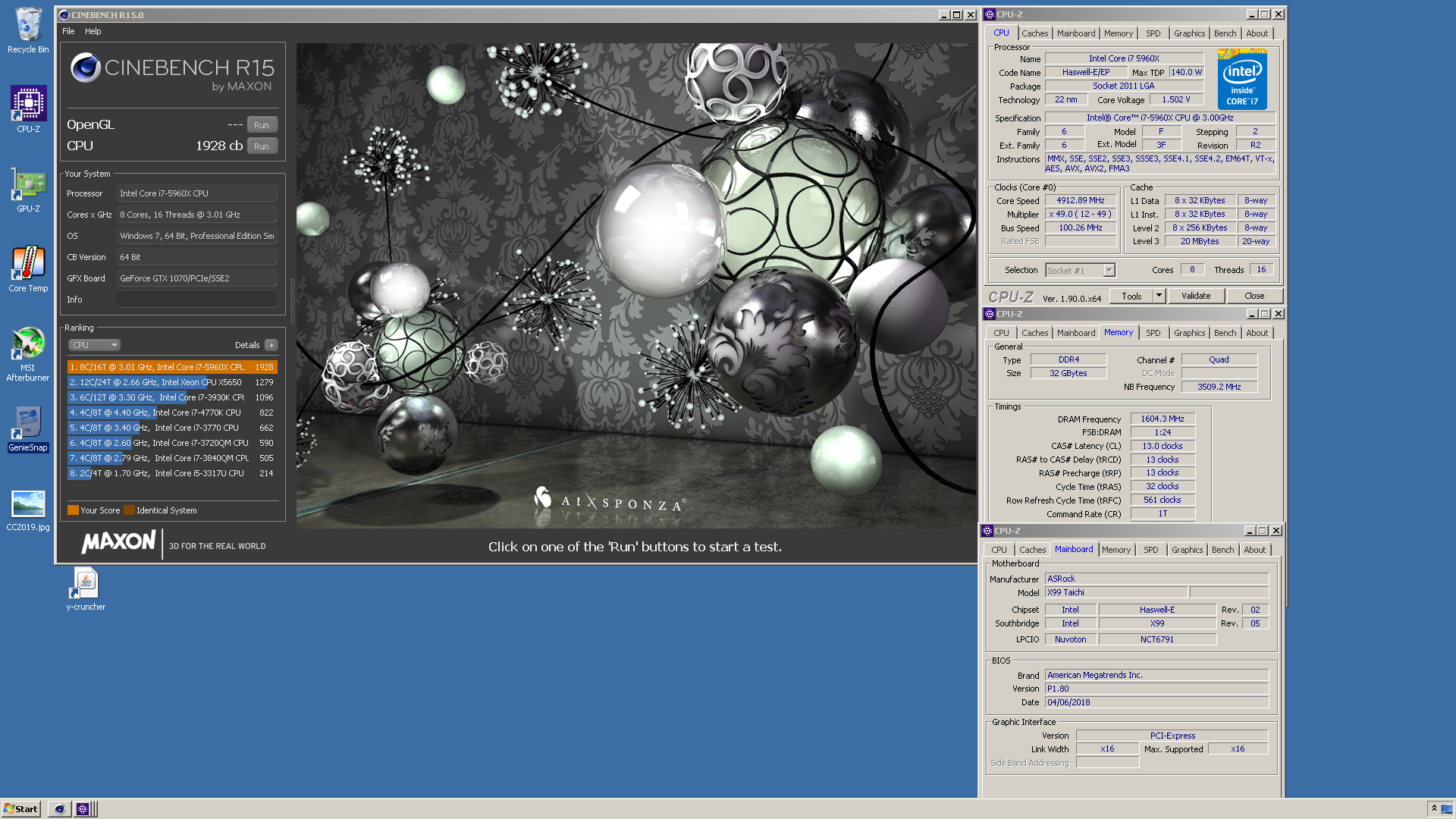The width and height of the screenshot is (1456, 819).
Task: Click the brown Identical System swatch
Action: coord(129,510)
